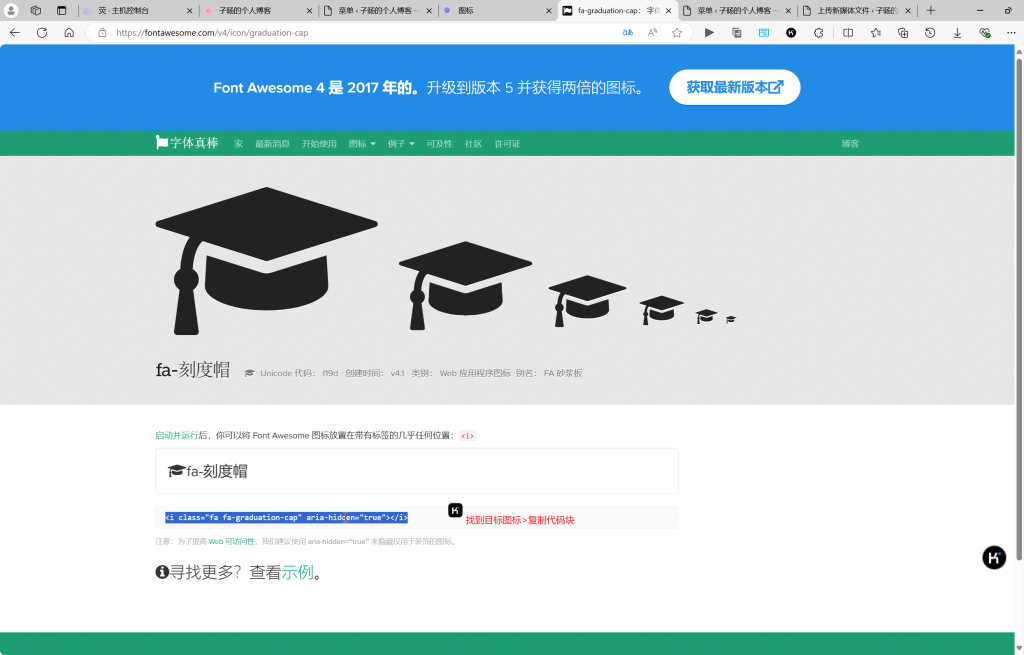Screen dimensions: 1024x655
Task: Open the vertical tabs actions icon
Action: tap(61, 10)
